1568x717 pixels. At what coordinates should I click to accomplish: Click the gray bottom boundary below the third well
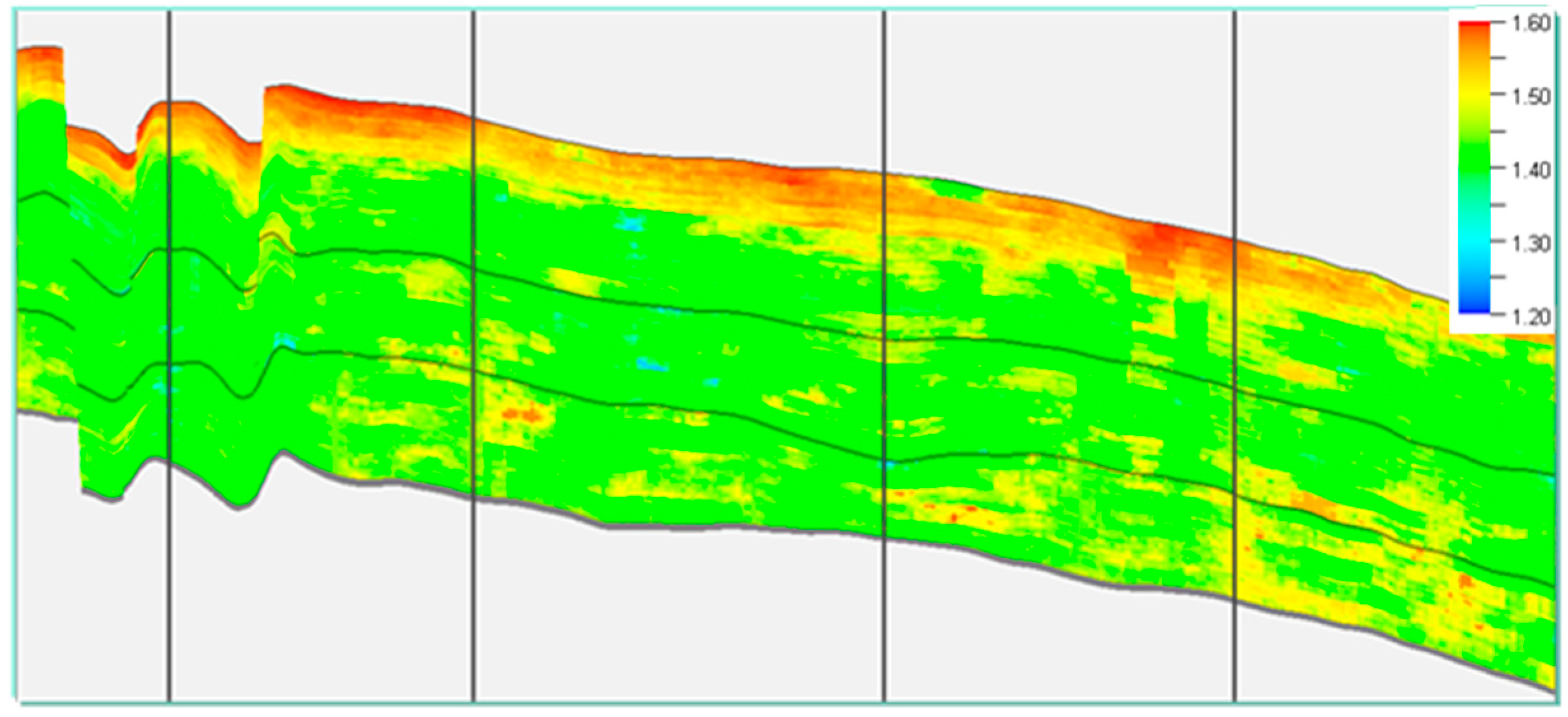(884, 538)
